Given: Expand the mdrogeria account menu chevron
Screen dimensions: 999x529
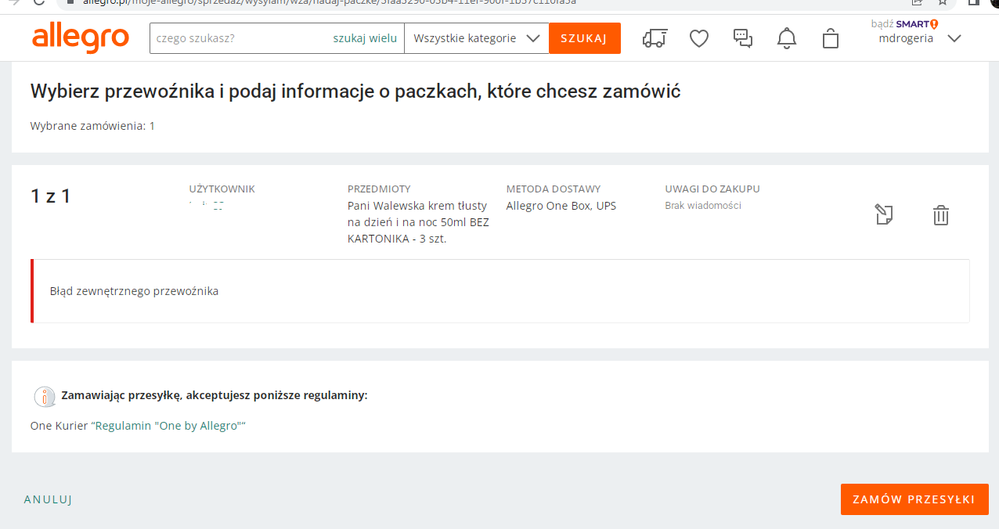Looking at the screenshot, I should (x=954, y=39).
